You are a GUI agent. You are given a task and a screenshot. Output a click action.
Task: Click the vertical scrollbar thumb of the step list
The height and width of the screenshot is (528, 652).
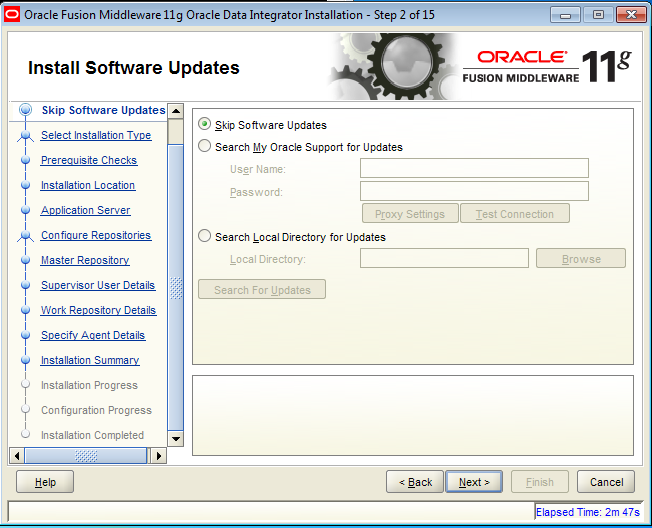[x=175, y=287]
